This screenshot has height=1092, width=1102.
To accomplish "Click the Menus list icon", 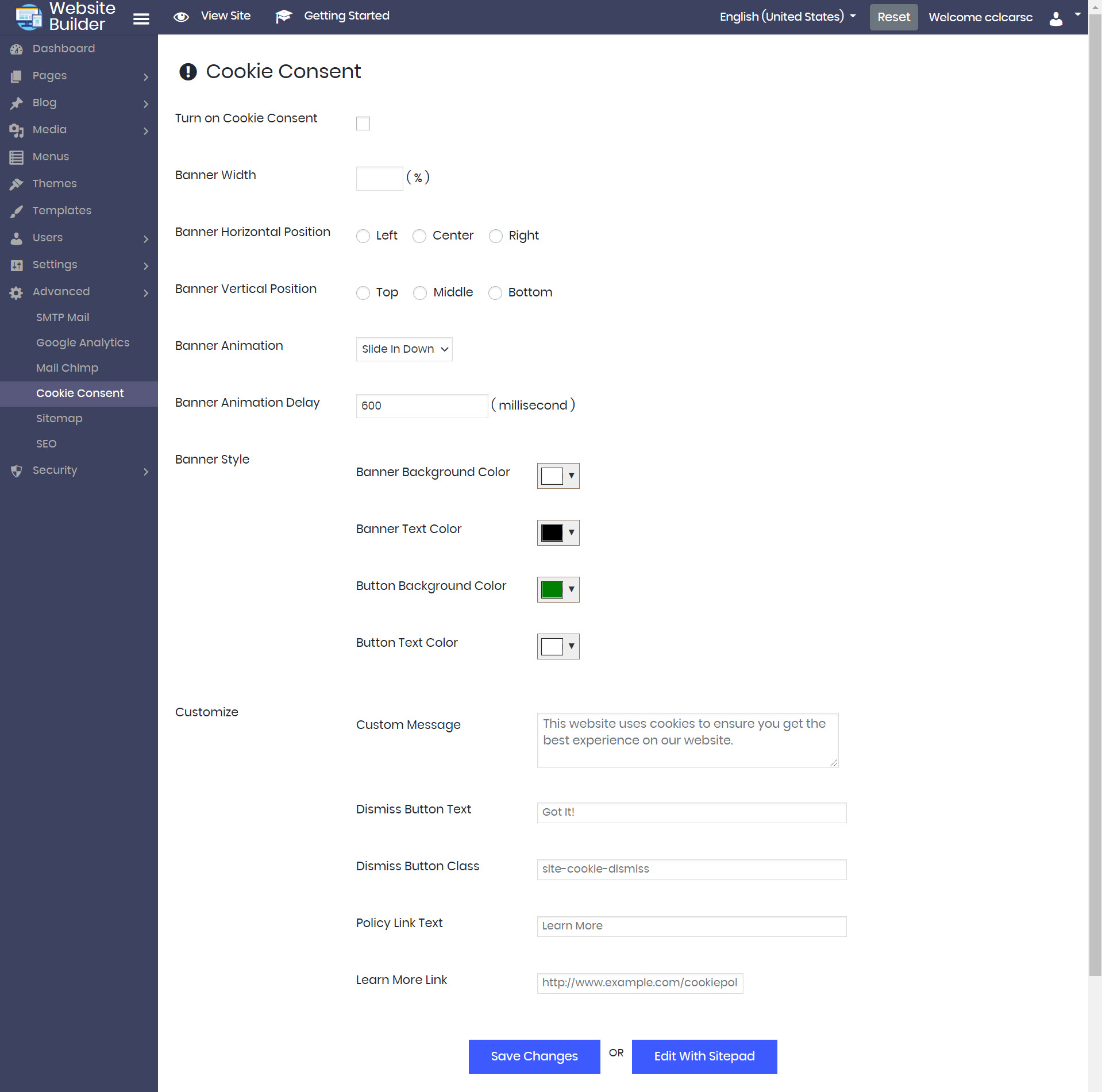I will pyautogui.click(x=16, y=157).
